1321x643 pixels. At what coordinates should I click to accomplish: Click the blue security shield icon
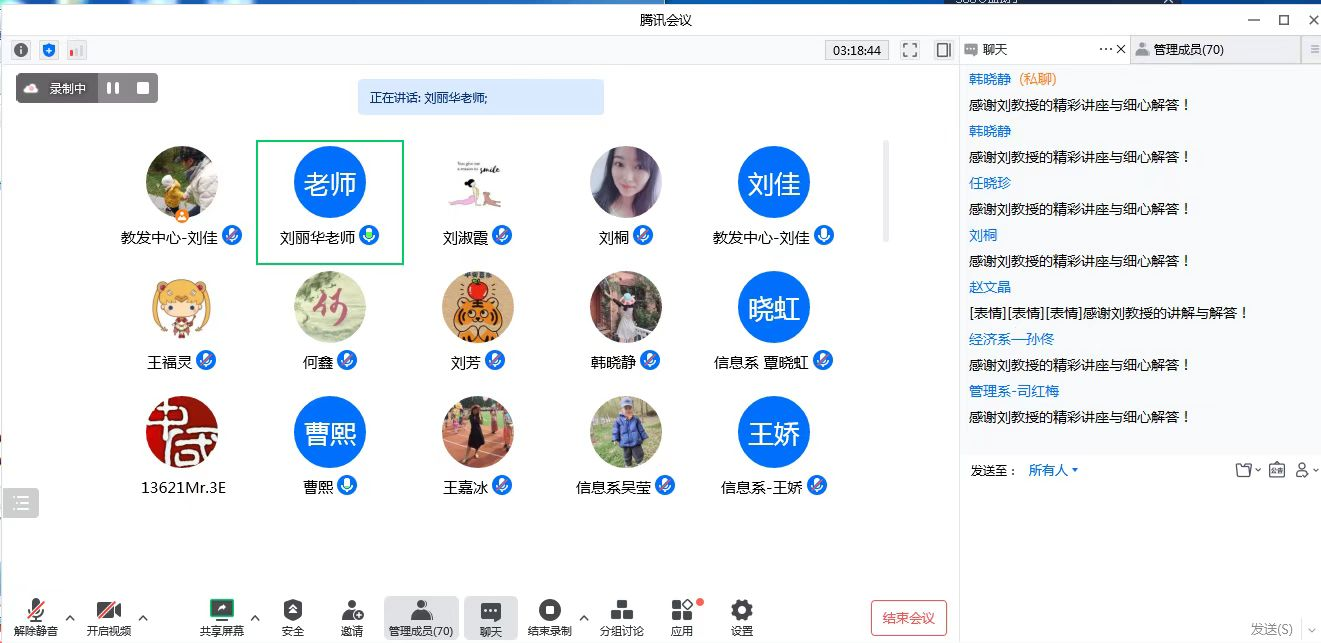[49, 50]
